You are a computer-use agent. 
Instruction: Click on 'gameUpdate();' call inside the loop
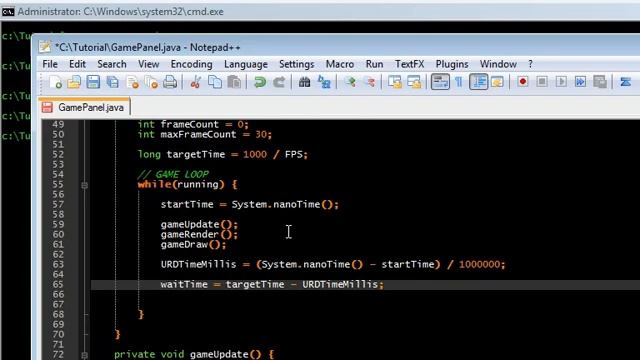tap(199, 224)
